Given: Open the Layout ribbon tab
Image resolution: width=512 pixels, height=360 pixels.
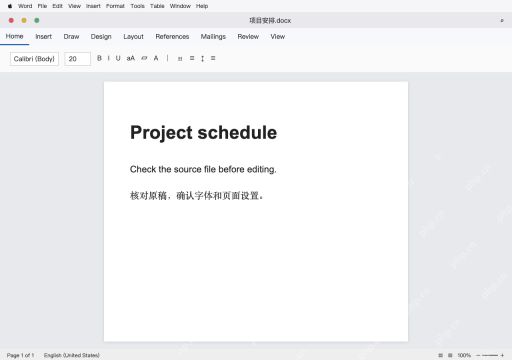Looking at the screenshot, I should coord(133,37).
